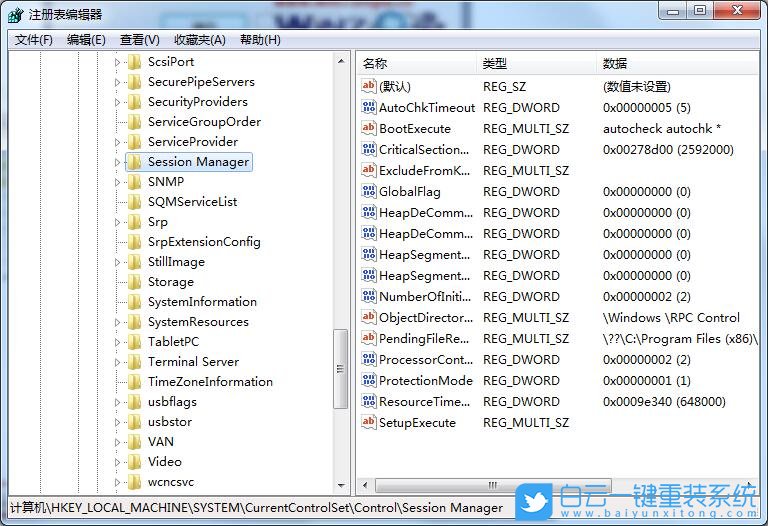
Task: Expand the SNMP tree node
Action: [117, 182]
